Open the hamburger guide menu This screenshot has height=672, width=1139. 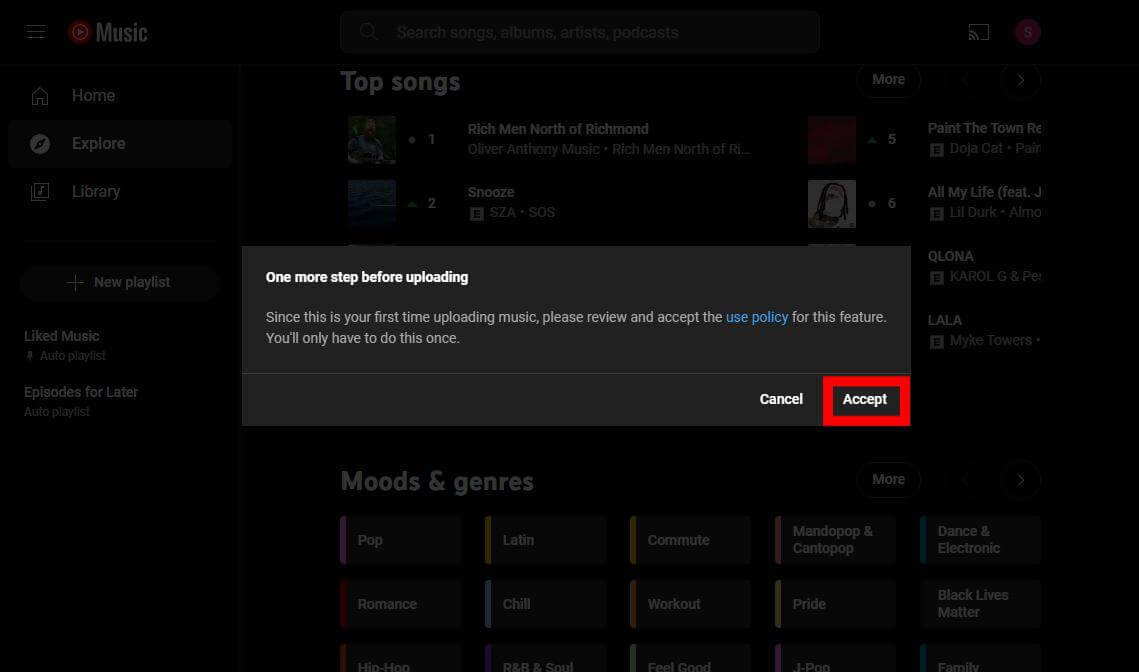click(36, 32)
